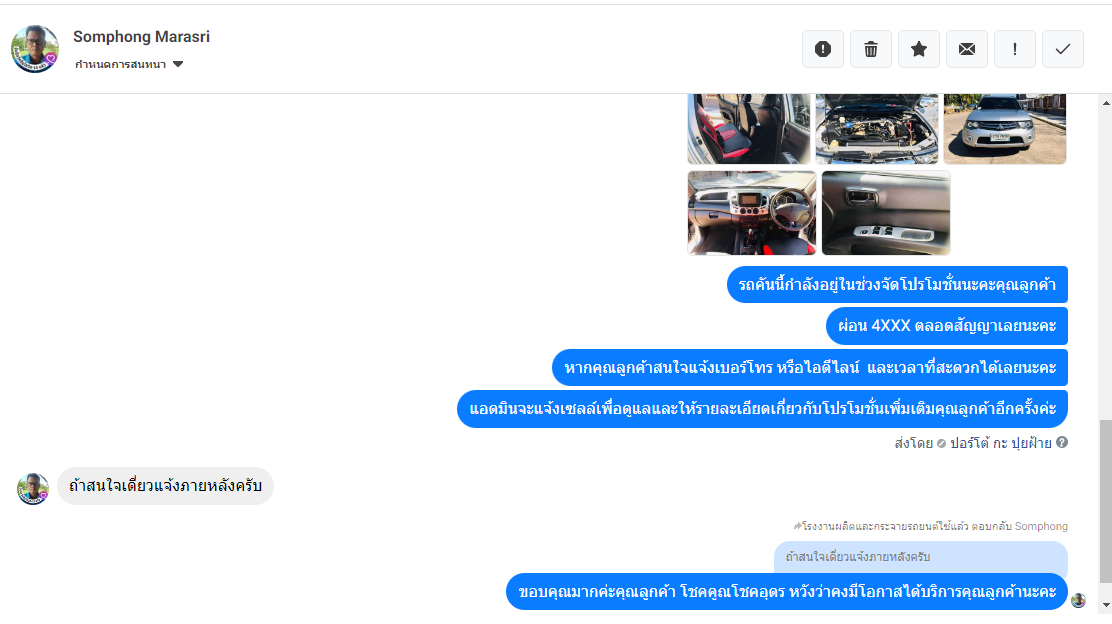Click the scrollbar up arrow
This screenshot has height=624, width=1112.
click(1106, 104)
